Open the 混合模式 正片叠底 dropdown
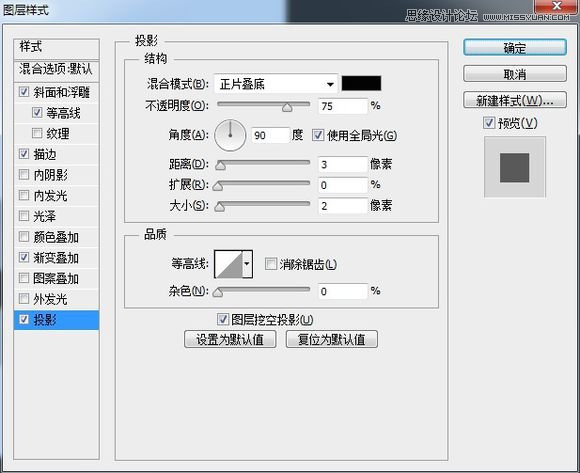 point(276,84)
